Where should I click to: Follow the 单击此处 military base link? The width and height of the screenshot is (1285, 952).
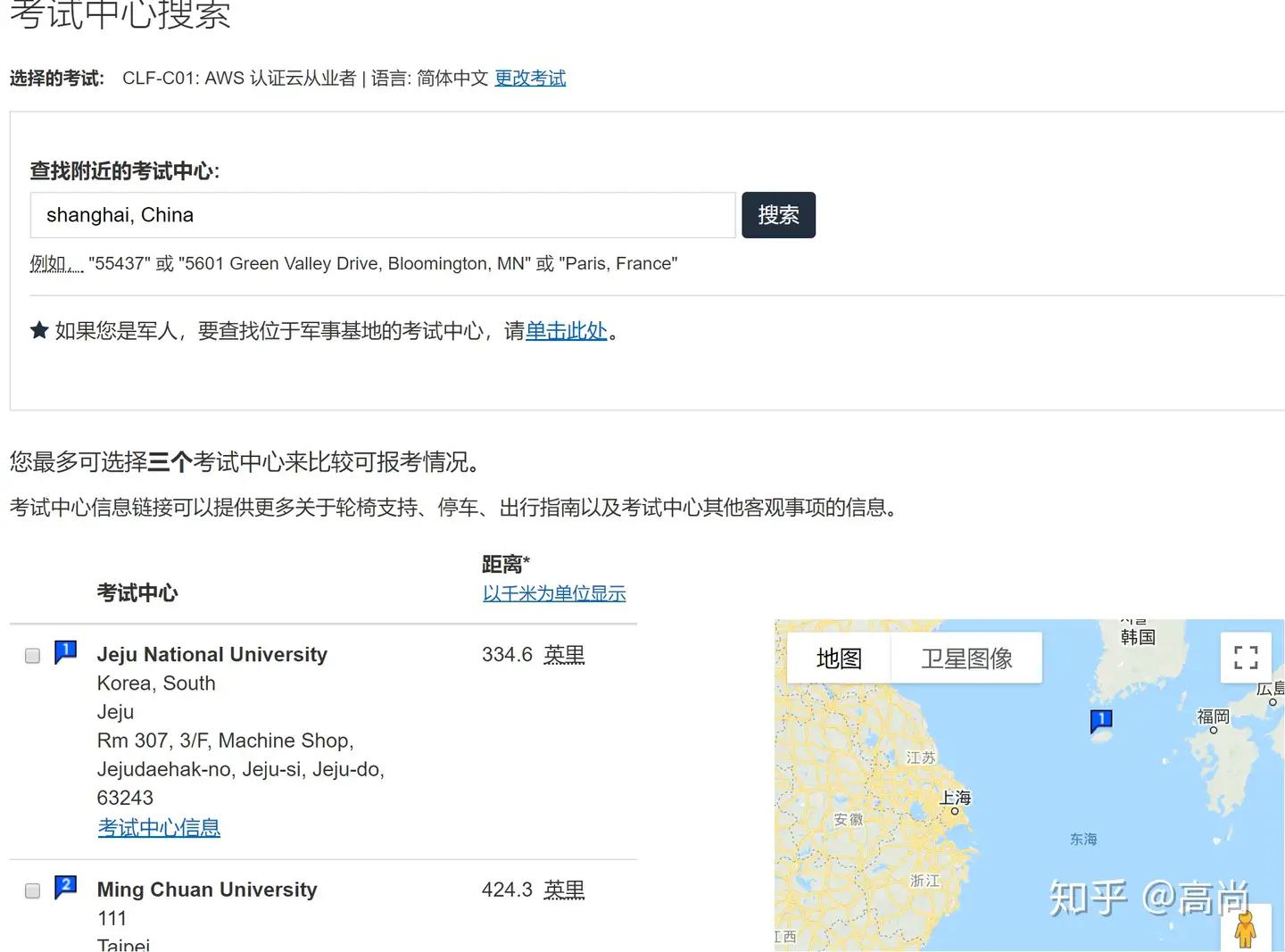567,331
